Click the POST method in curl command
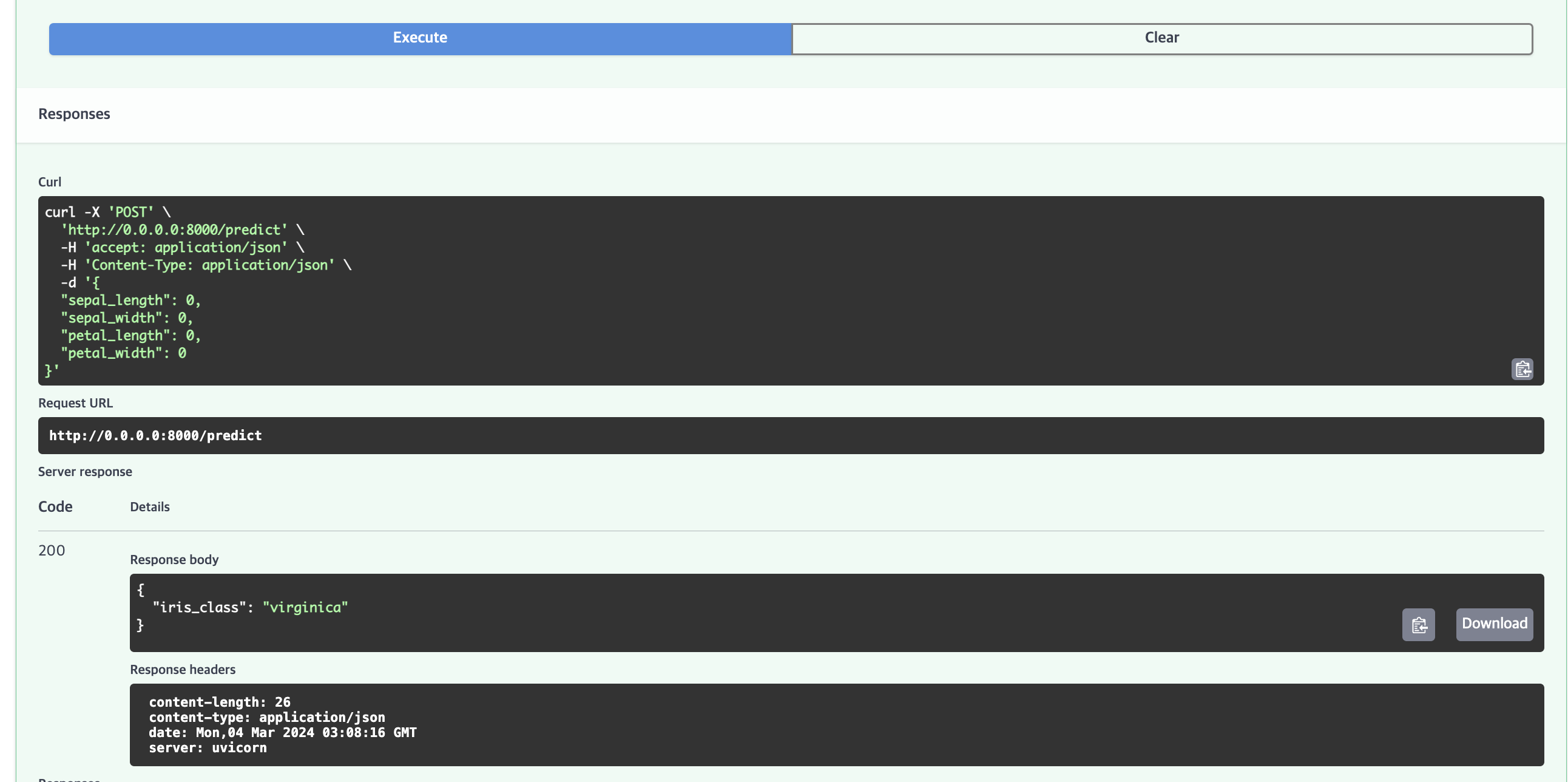Image resolution: width=1568 pixels, height=782 pixels. 130,212
